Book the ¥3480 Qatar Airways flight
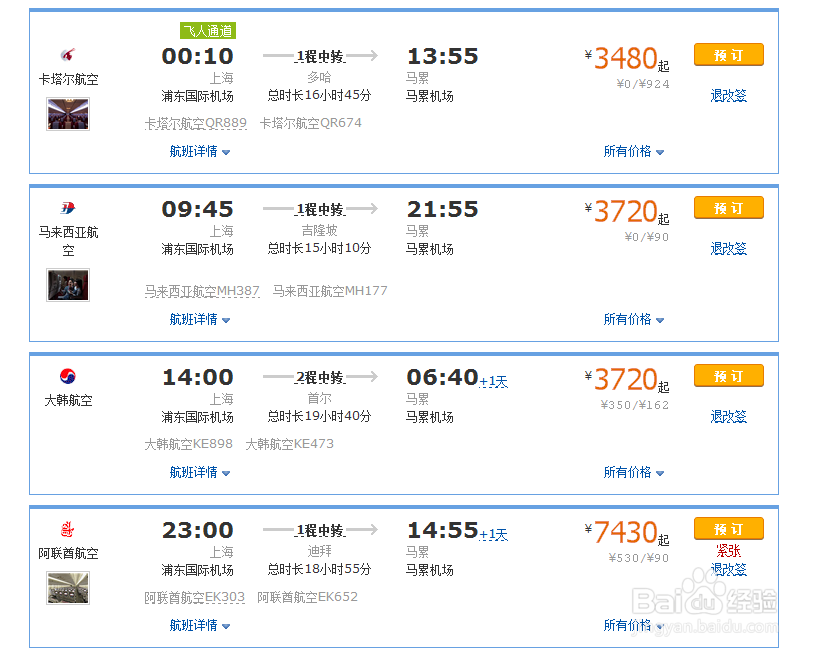The height and width of the screenshot is (656, 823). coord(728,55)
